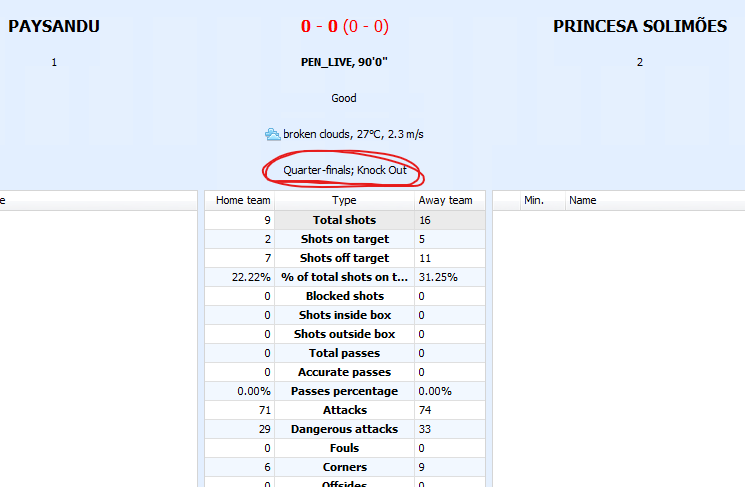The image size is (745, 487).
Task: Select the Shots on target row
Action: tap(345, 239)
